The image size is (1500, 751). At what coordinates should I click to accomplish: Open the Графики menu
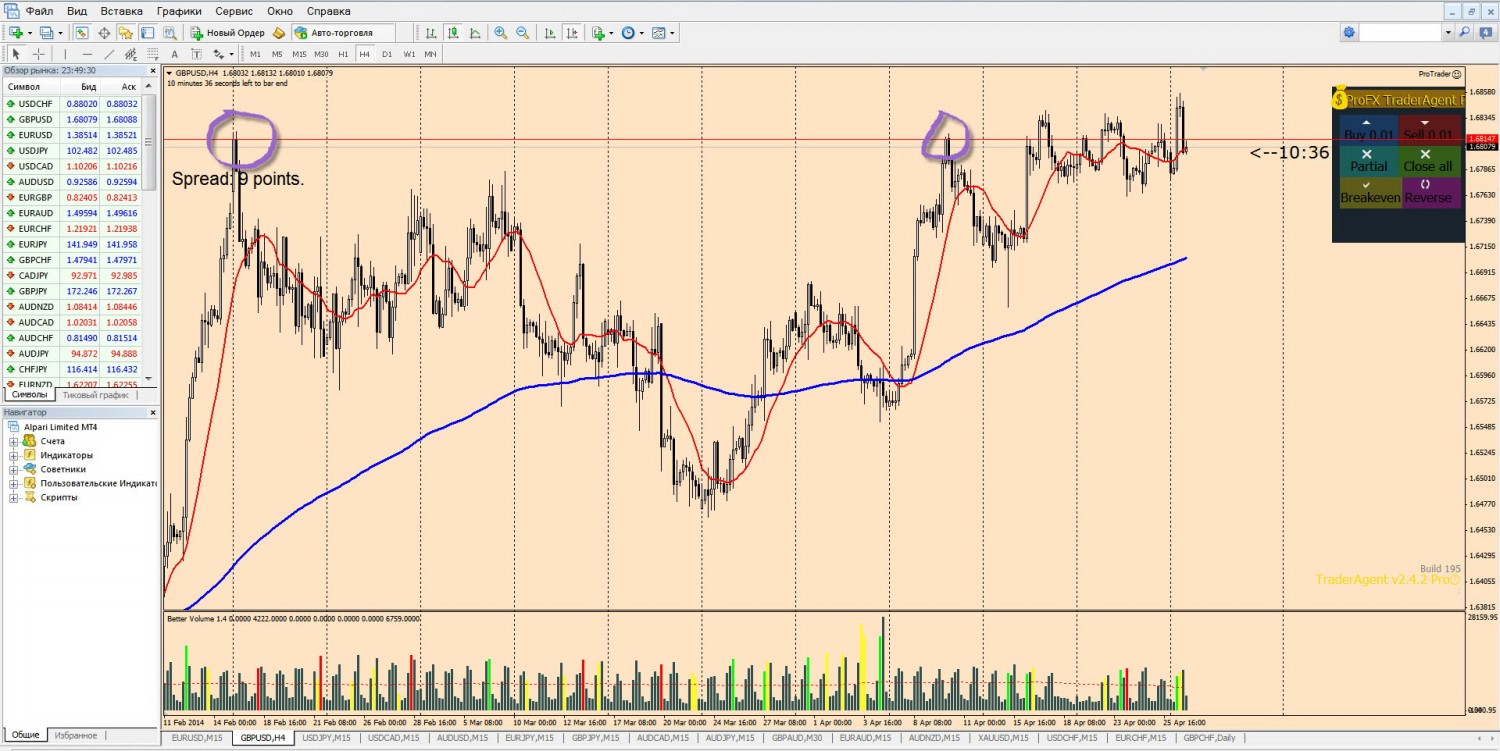pos(179,11)
